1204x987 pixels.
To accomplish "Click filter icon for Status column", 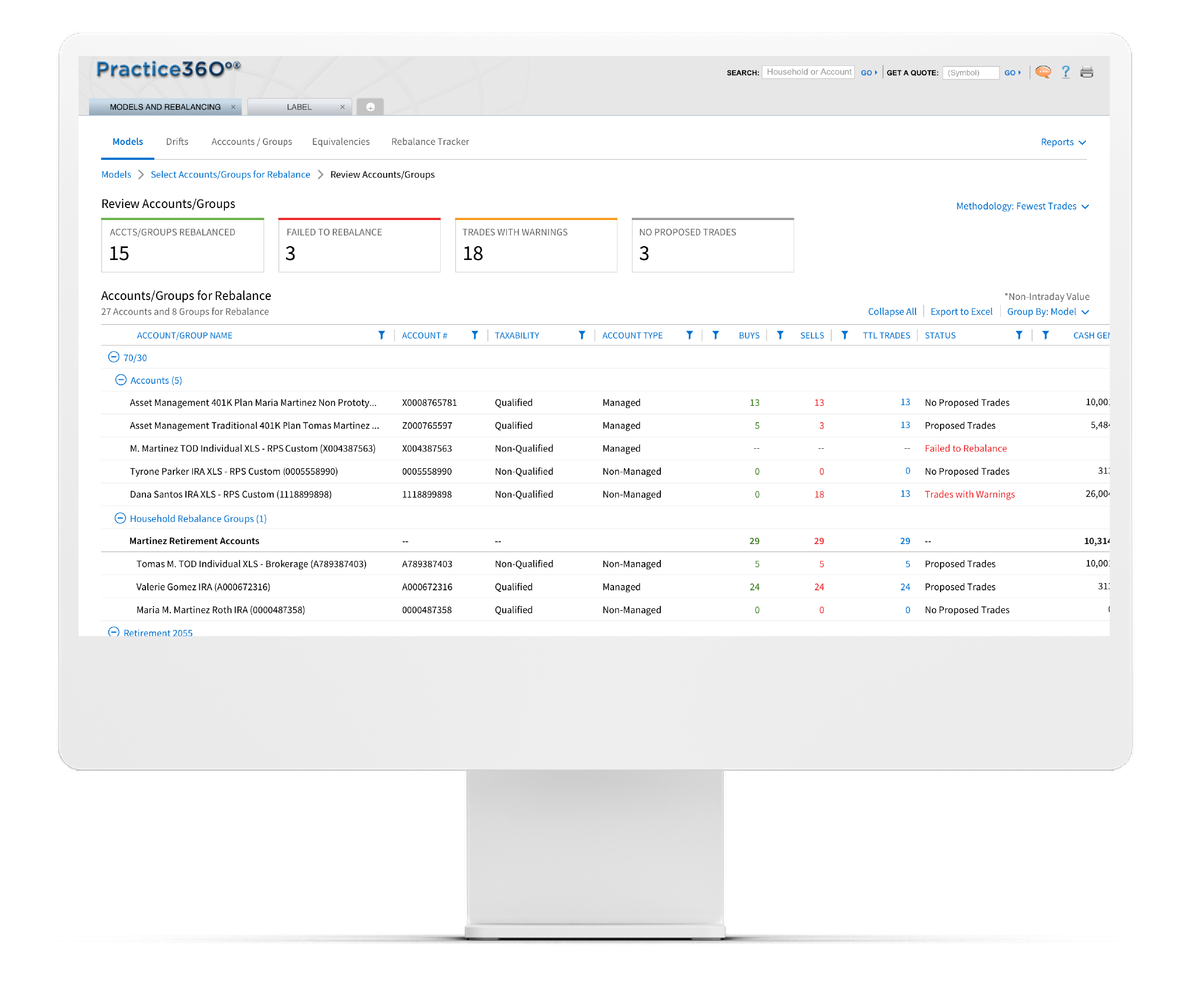I will 1019,336.
